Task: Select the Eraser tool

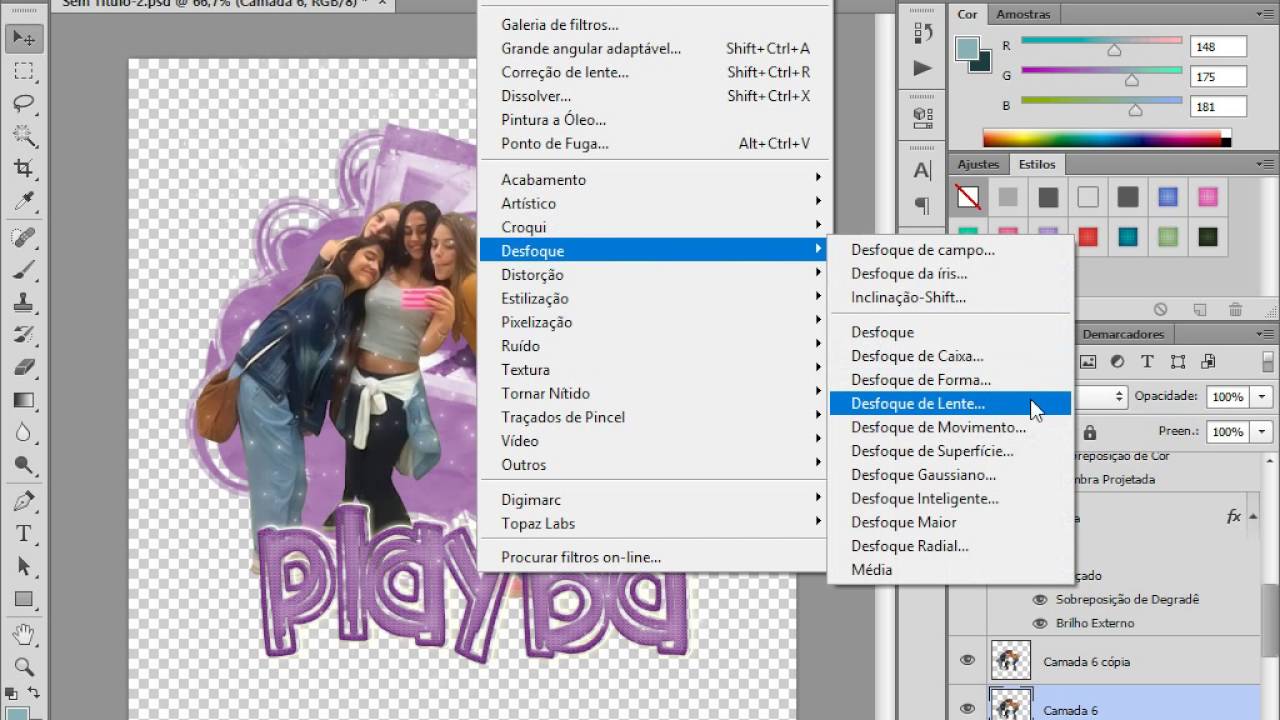Action: [24, 367]
